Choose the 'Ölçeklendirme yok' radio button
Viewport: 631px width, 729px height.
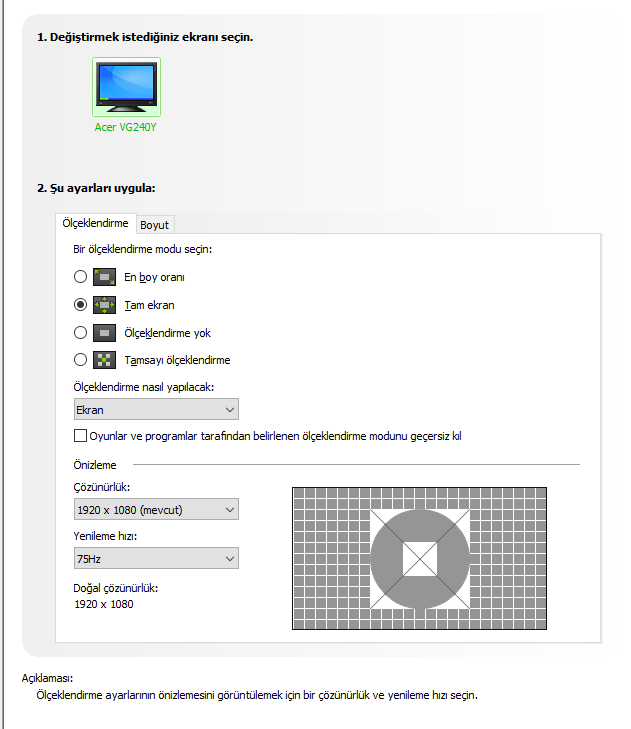coord(81,333)
